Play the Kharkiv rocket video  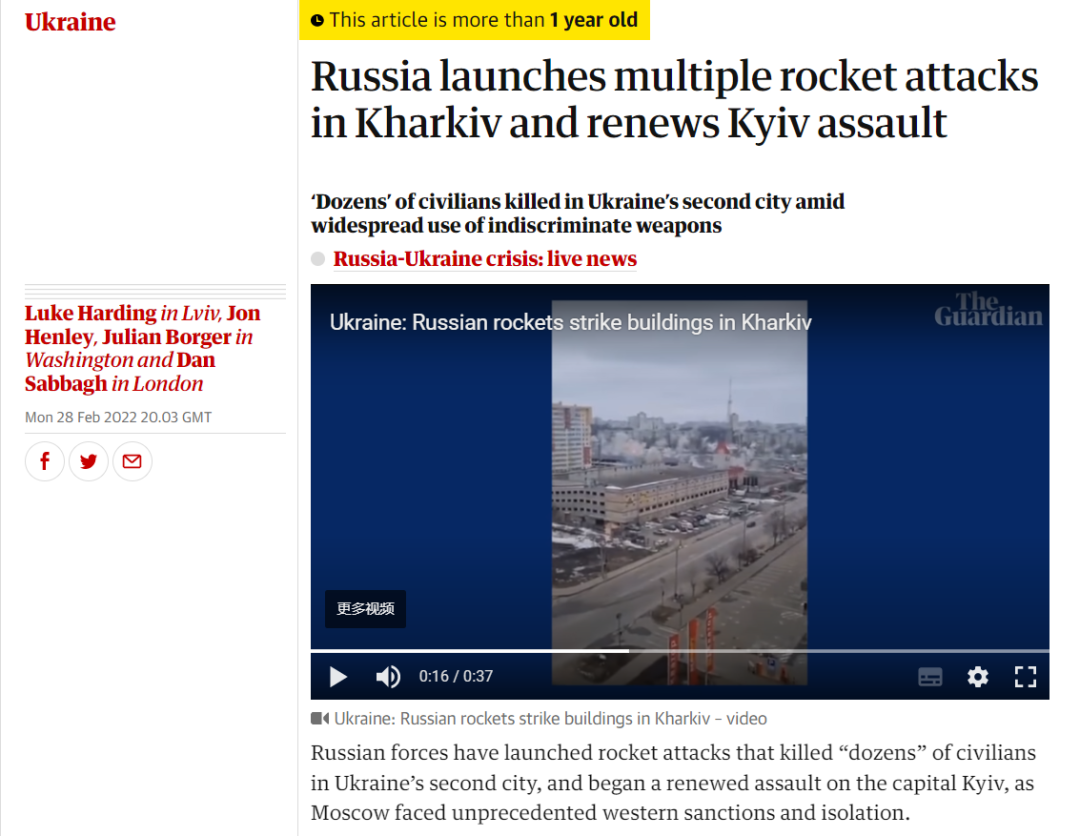coord(338,676)
